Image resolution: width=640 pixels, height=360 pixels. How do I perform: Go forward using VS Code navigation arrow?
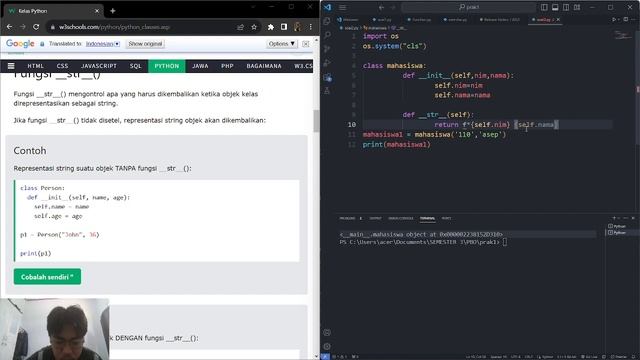393,7
